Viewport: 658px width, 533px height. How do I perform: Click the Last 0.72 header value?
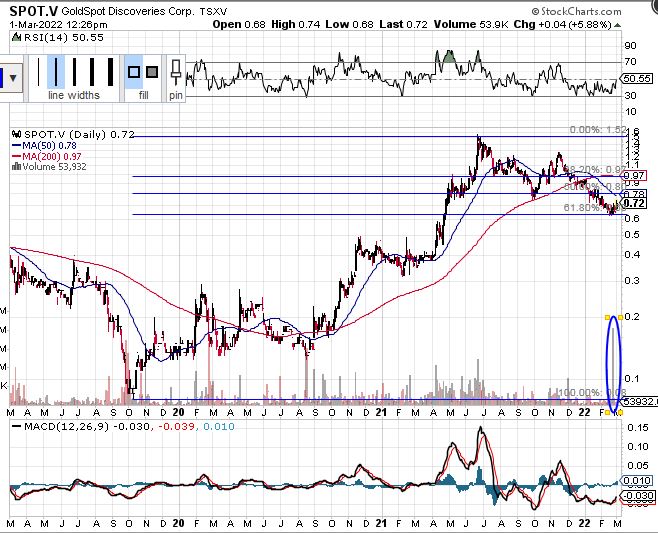click(x=403, y=24)
